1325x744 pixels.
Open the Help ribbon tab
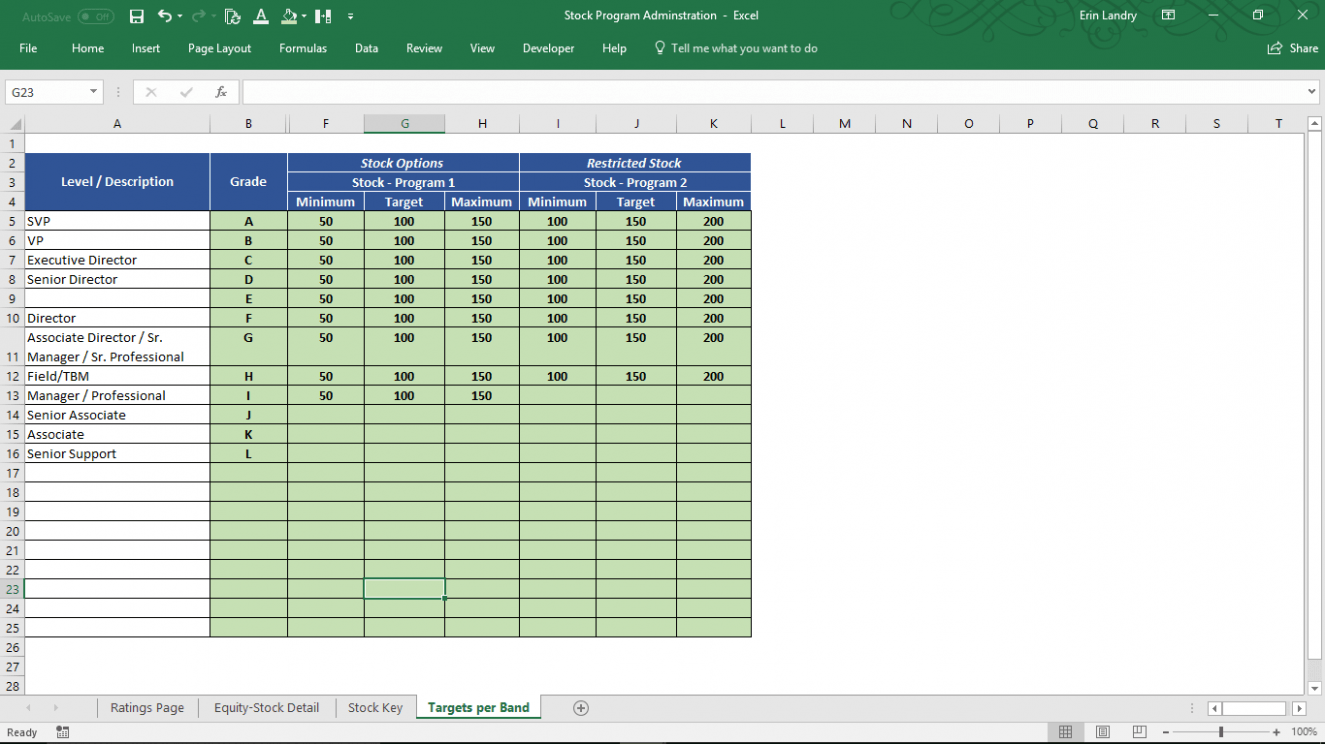pos(614,48)
